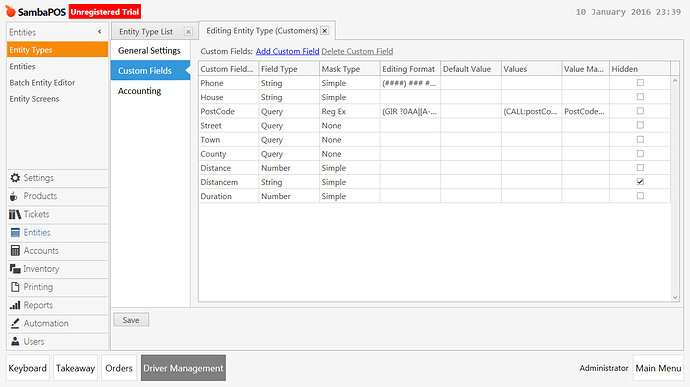Screen dimensions: 690x387
Task: Collapse the Entities sidebar panel arrow
Action: 99,32
